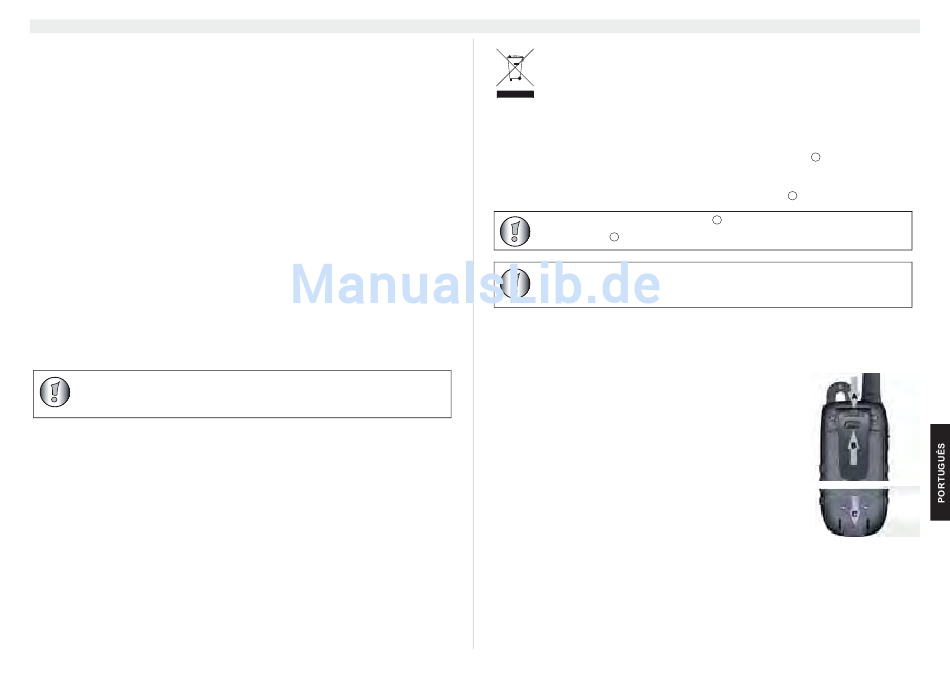Click the black bar beneath the bin symbol
Image resolution: width=950 pixels, height=674 pixels.
[515, 95]
